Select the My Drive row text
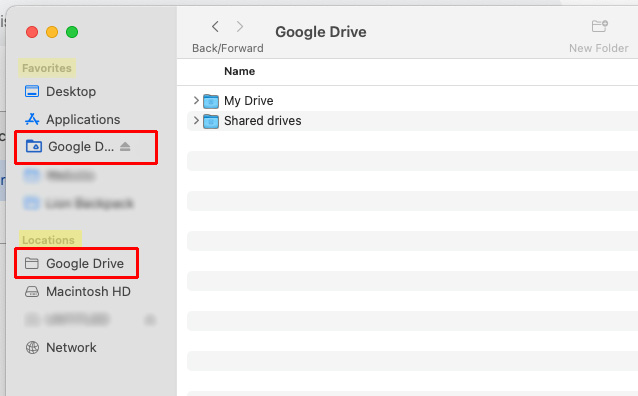 pyautogui.click(x=249, y=101)
